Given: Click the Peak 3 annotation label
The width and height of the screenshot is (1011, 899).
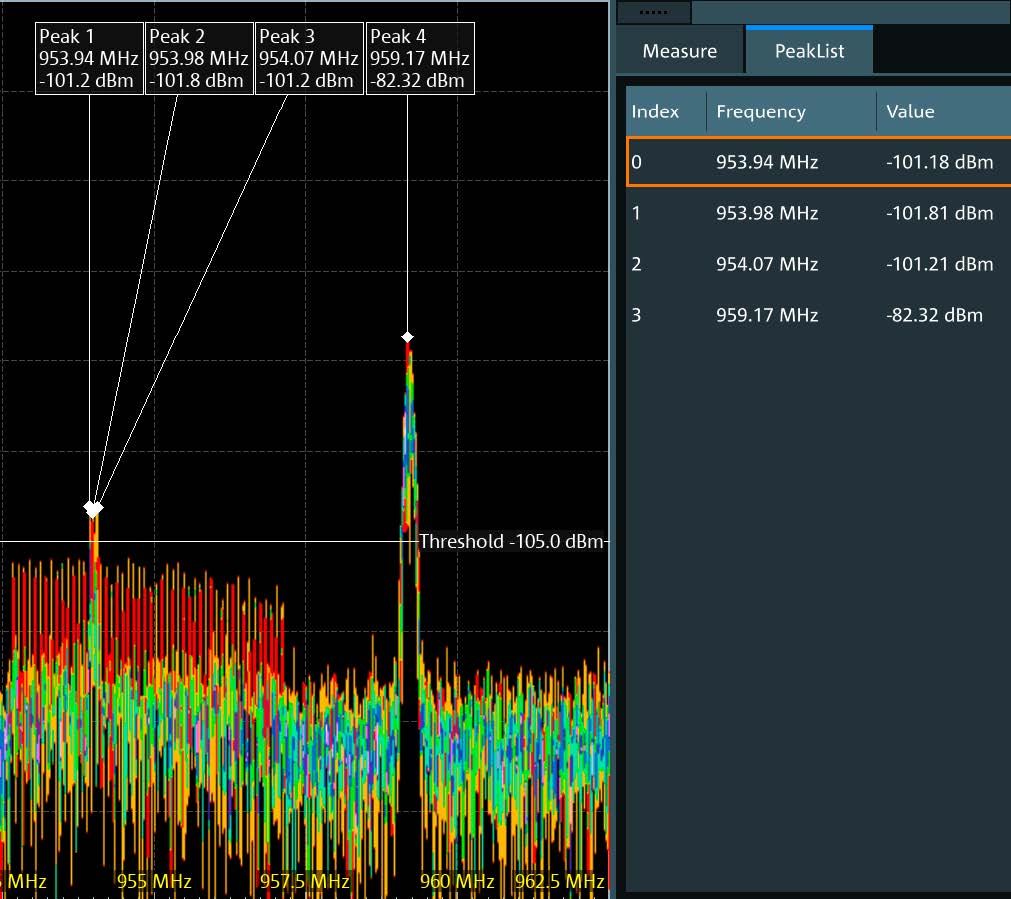Looking at the screenshot, I should click(309, 59).
